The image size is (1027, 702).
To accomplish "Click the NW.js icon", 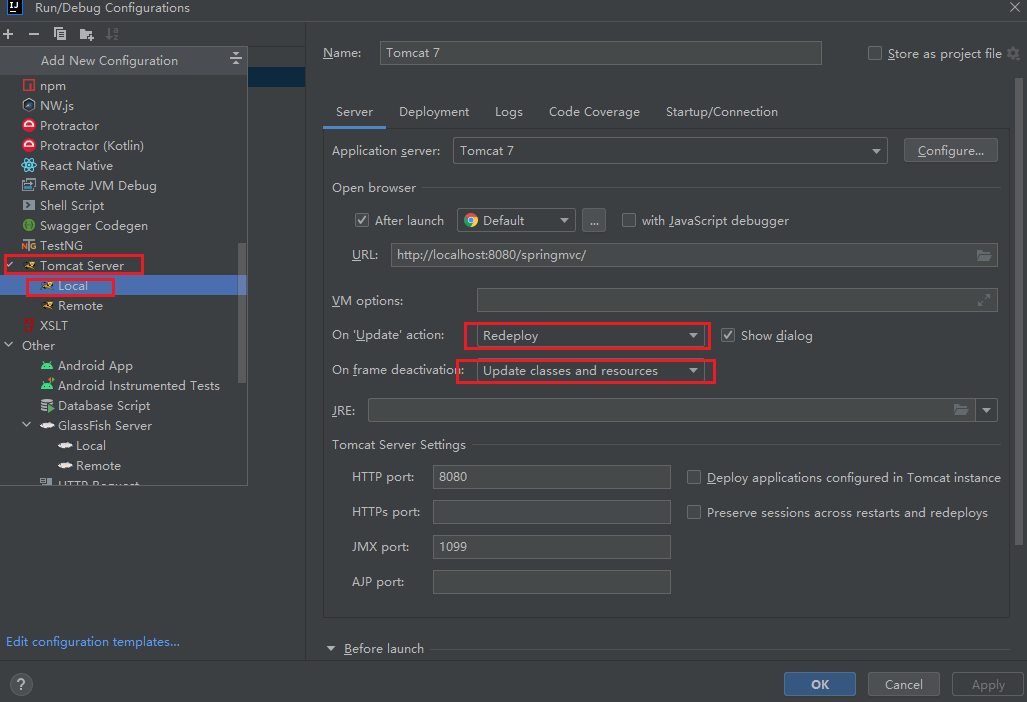I will tap(29, 105).
